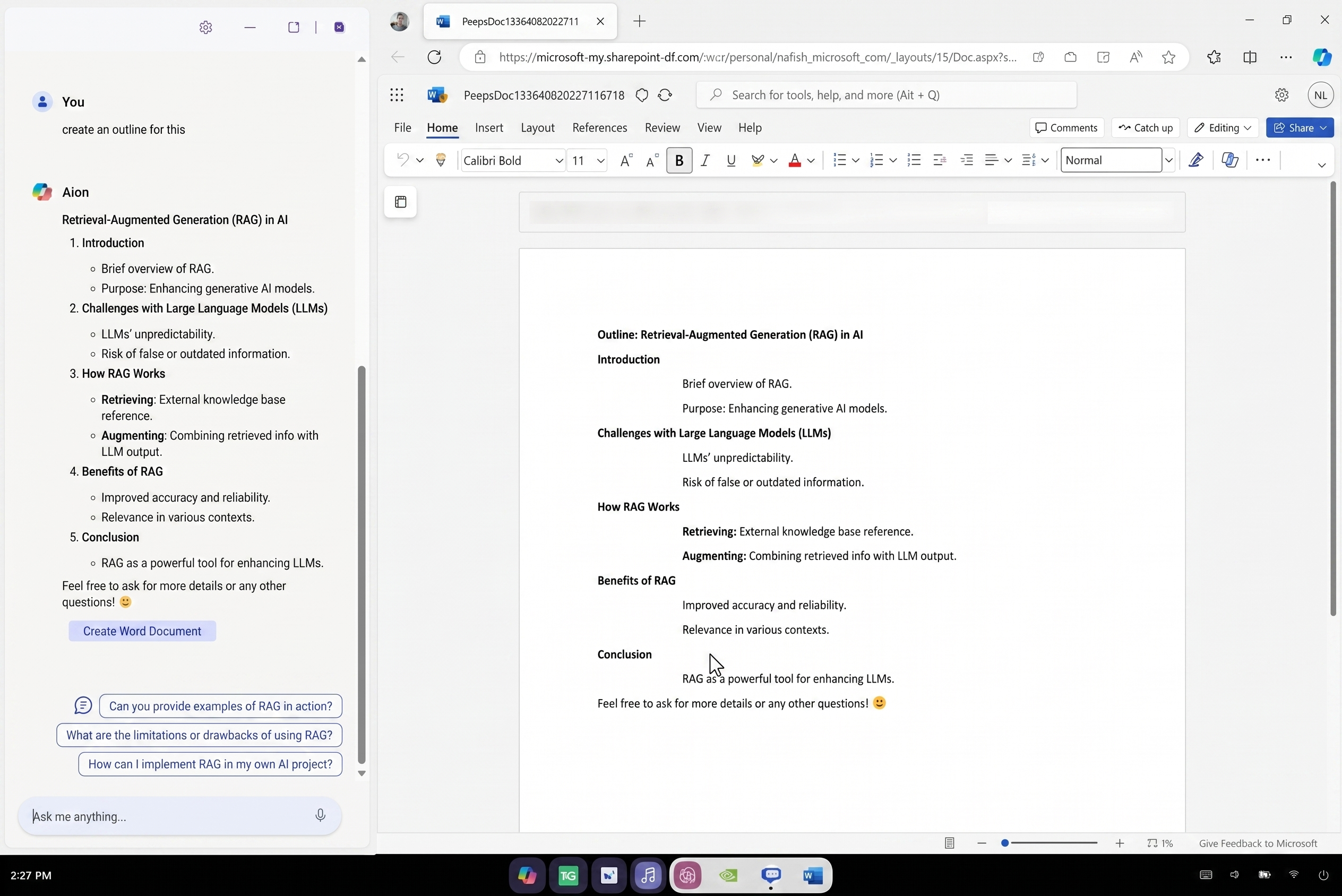This screenshot has width=1342, height=896.
Task: Click the blue Share button
Action: (1300, 127)
